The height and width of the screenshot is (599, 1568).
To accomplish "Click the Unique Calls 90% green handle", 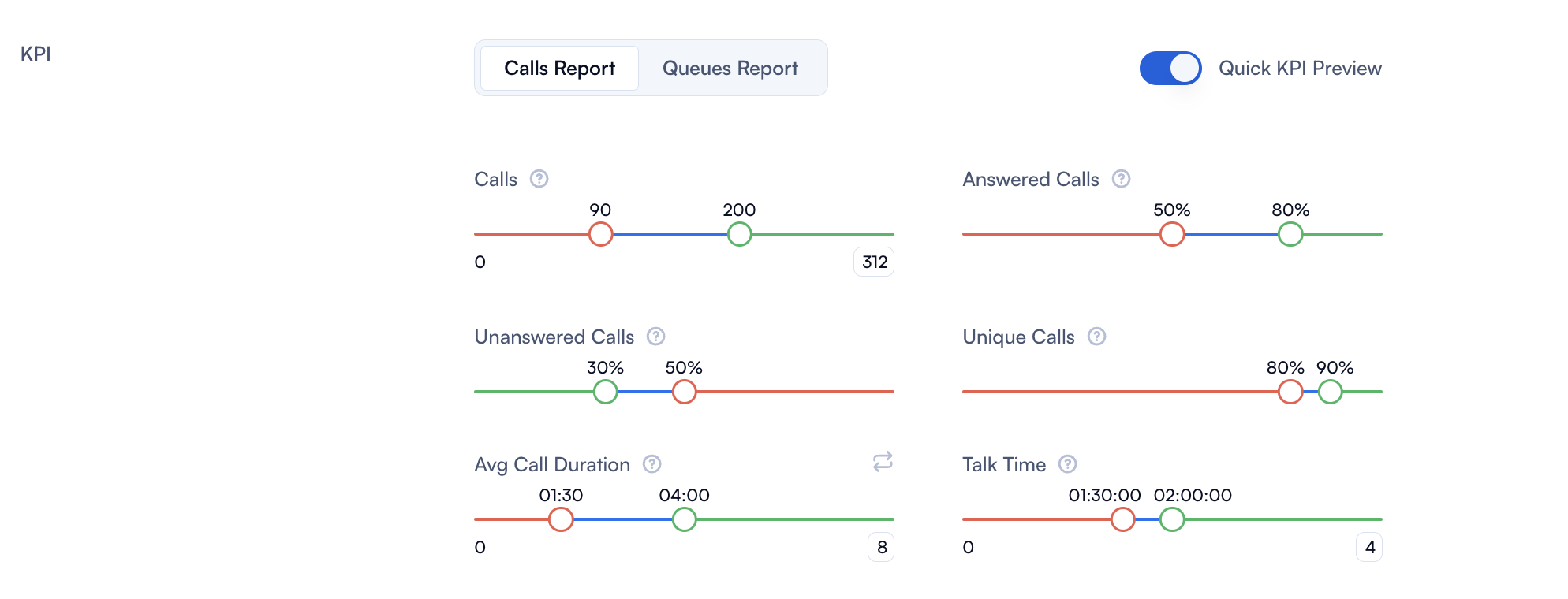I will click(x=1330, y=392).
